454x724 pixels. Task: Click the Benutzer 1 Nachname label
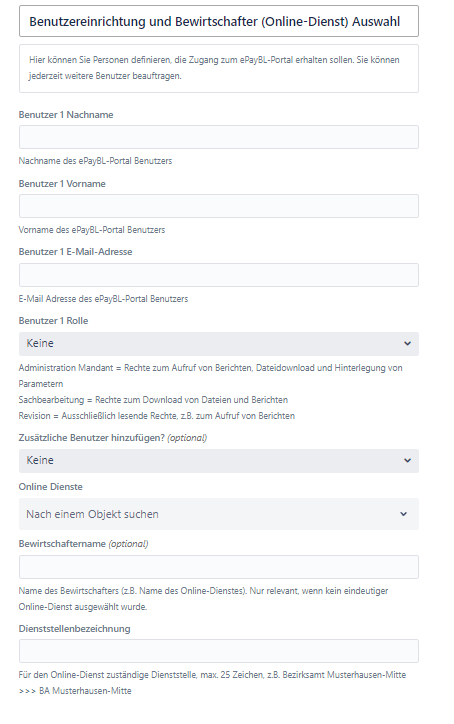66,115
